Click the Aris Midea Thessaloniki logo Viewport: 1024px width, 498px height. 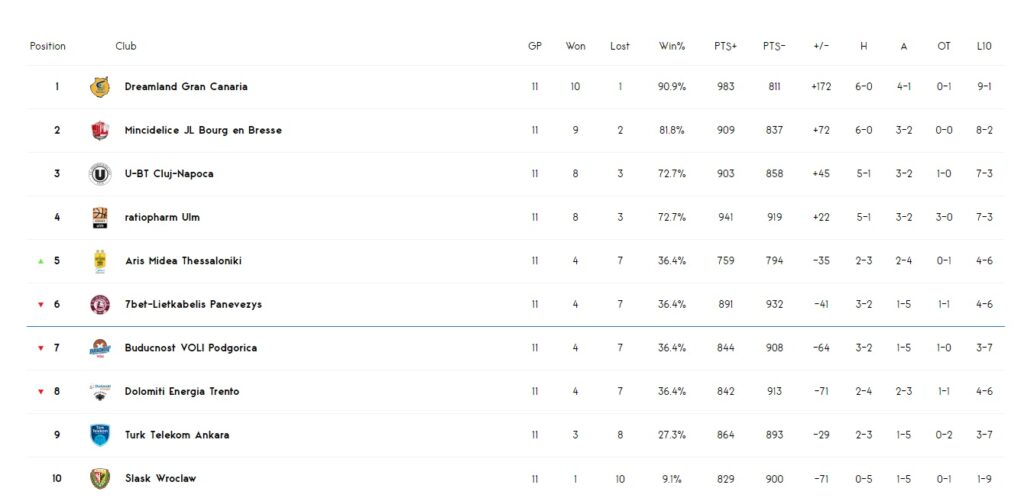coord(100,261)
